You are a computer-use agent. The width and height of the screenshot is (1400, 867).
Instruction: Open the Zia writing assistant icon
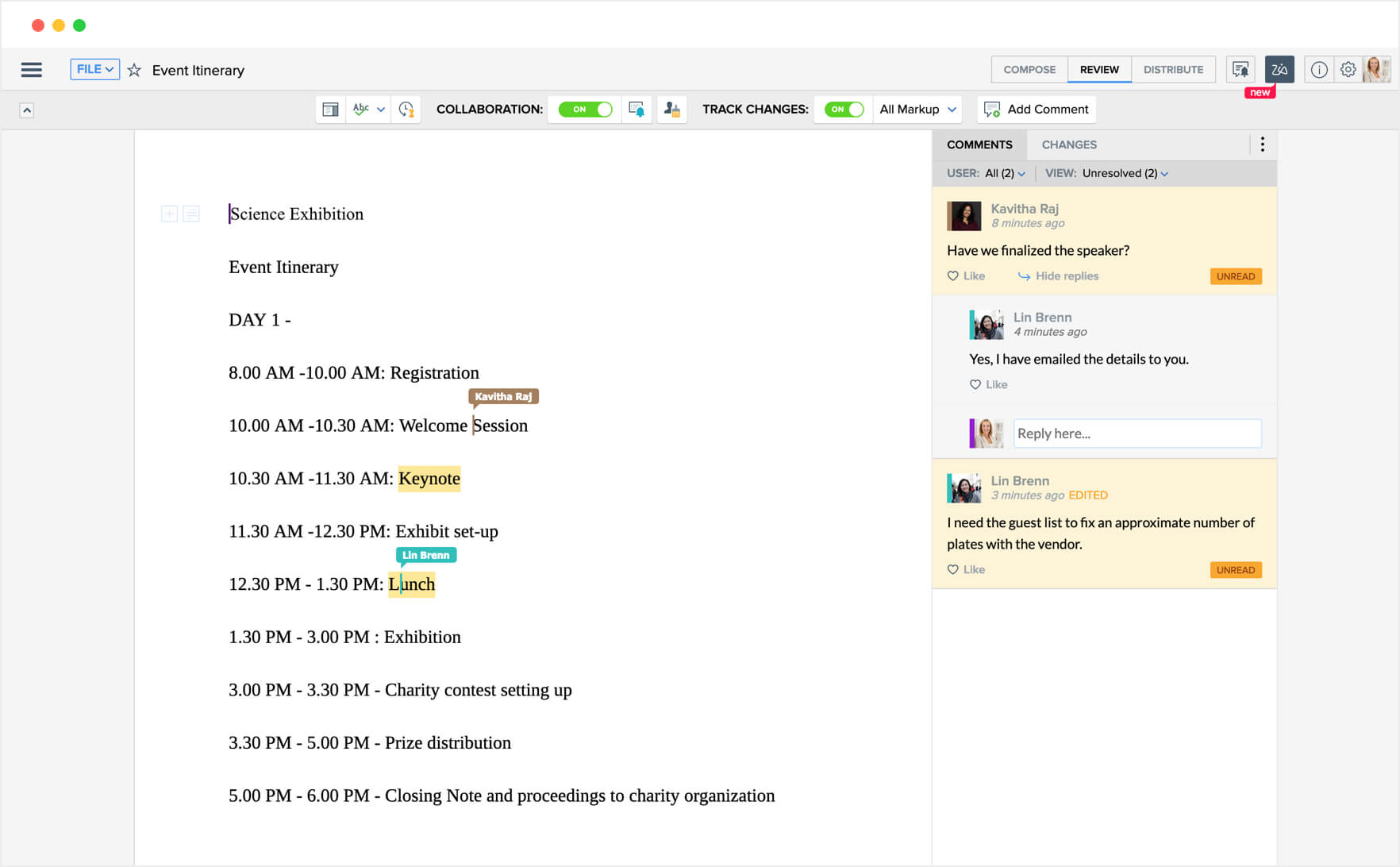[1279, 70]
